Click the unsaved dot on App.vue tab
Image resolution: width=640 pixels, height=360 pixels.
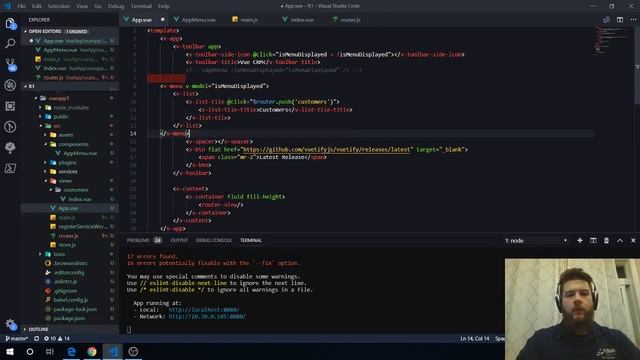(x=162, y=20)
